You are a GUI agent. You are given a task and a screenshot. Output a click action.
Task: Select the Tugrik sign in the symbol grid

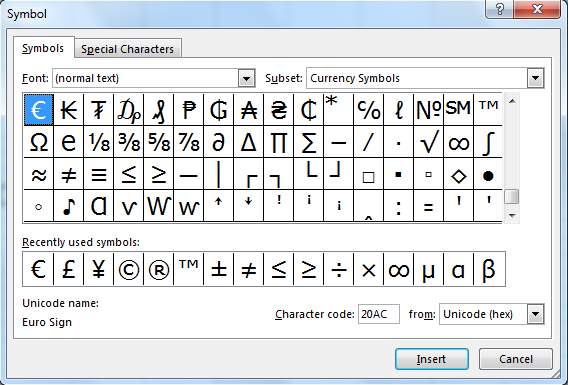tap(99, 110)
